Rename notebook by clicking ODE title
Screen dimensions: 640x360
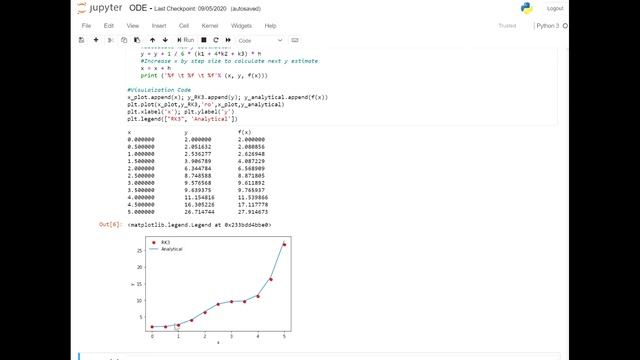(x=138, y=8)
